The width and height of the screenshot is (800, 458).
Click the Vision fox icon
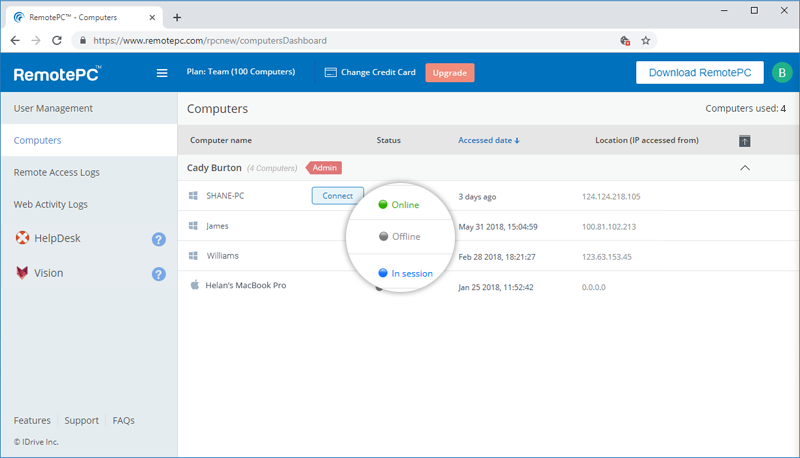(x=22, y=272)
